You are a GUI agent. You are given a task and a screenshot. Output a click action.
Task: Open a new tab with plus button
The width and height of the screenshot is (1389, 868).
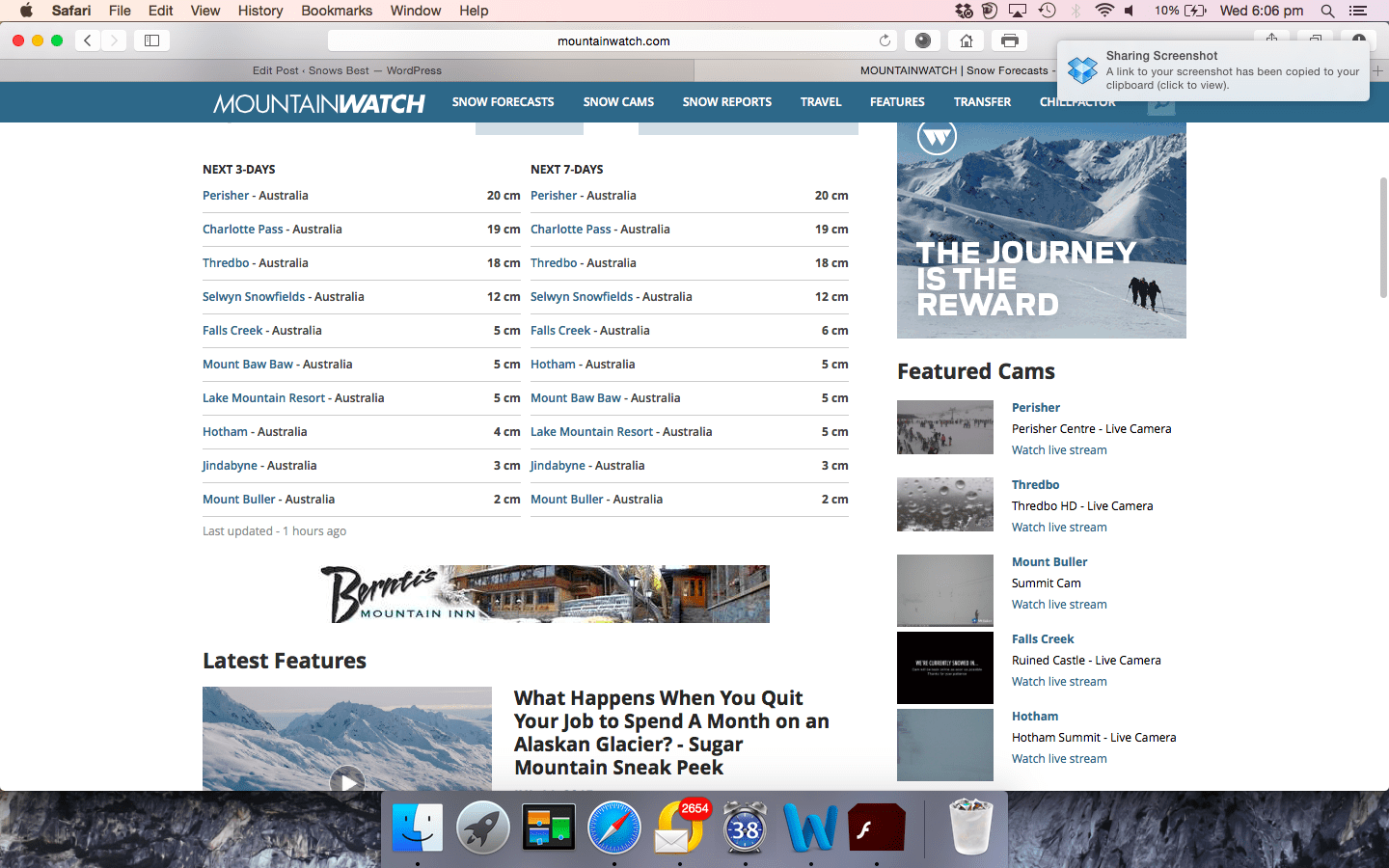[1377, 70]
